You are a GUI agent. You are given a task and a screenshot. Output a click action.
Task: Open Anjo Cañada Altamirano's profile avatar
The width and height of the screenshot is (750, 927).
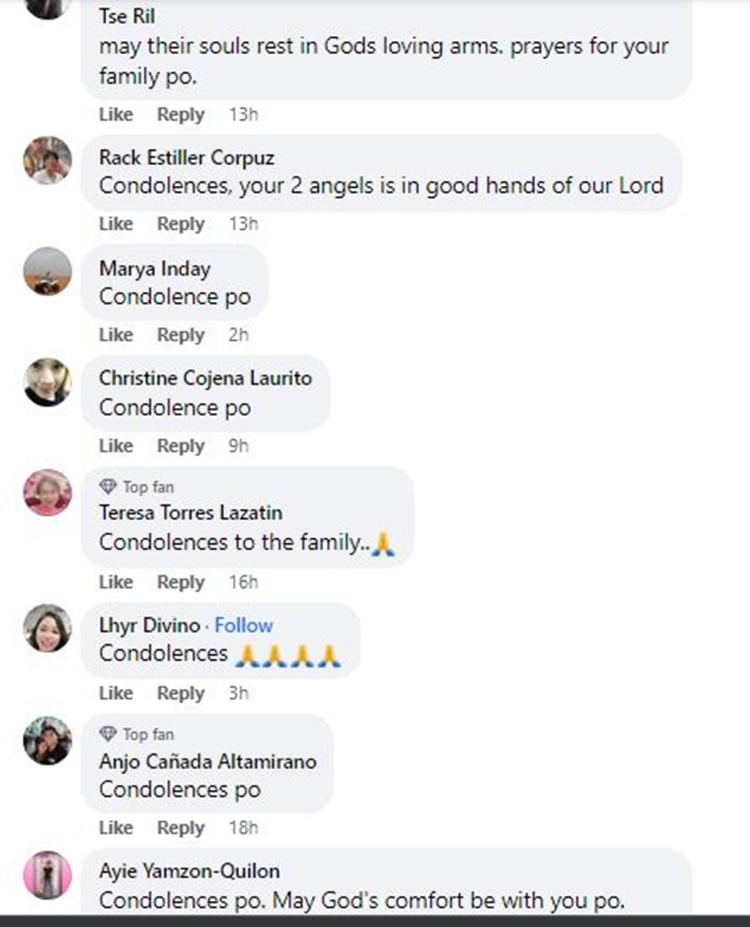[48, 740]
